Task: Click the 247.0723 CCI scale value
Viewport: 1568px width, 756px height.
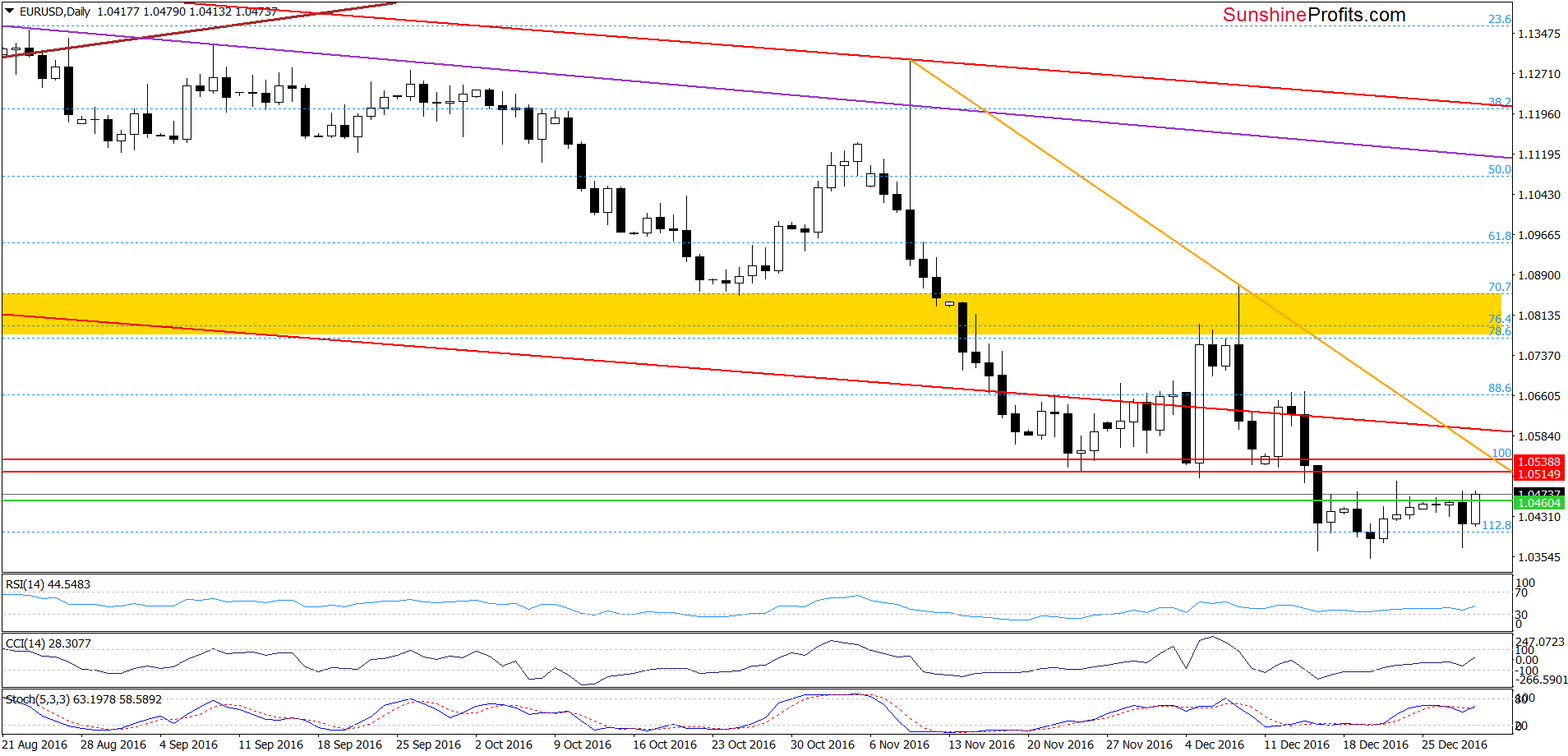Action: point(1540,642)
